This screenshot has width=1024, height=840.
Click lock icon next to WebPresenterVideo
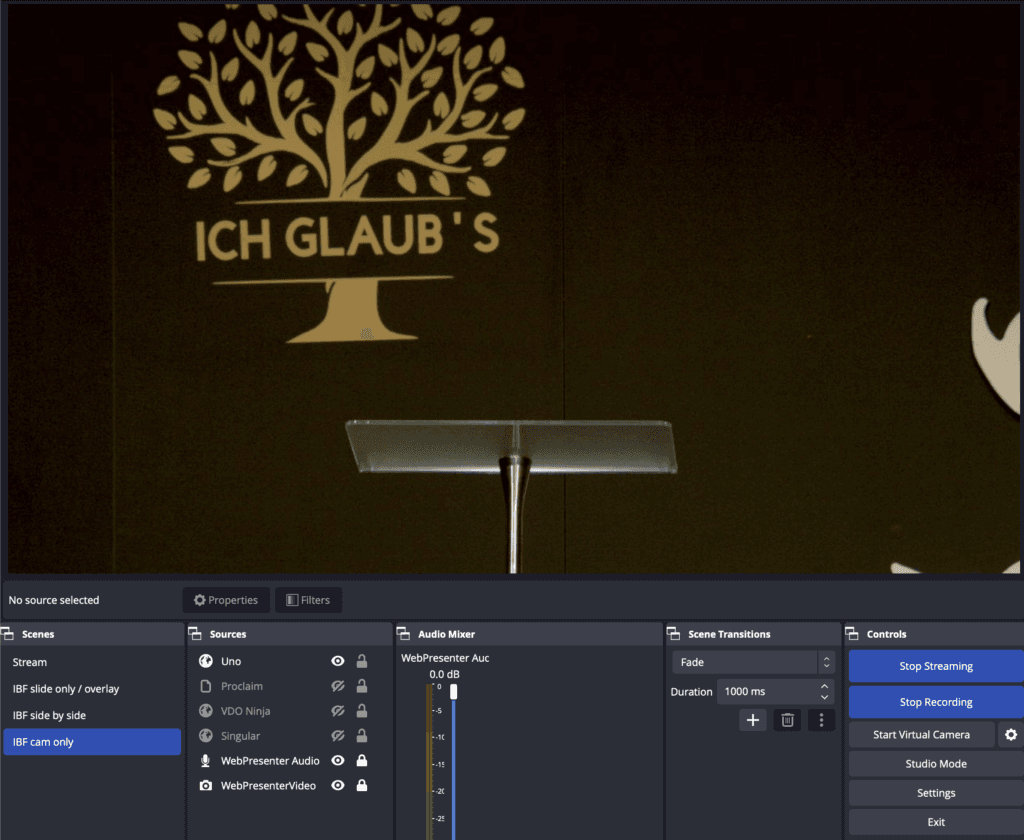pos(362,786)
